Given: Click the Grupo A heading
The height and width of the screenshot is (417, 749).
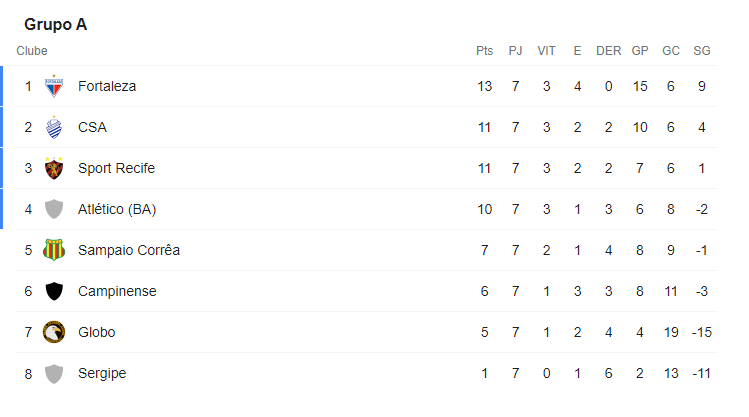Looking at the screenshot, I should 56,24.
